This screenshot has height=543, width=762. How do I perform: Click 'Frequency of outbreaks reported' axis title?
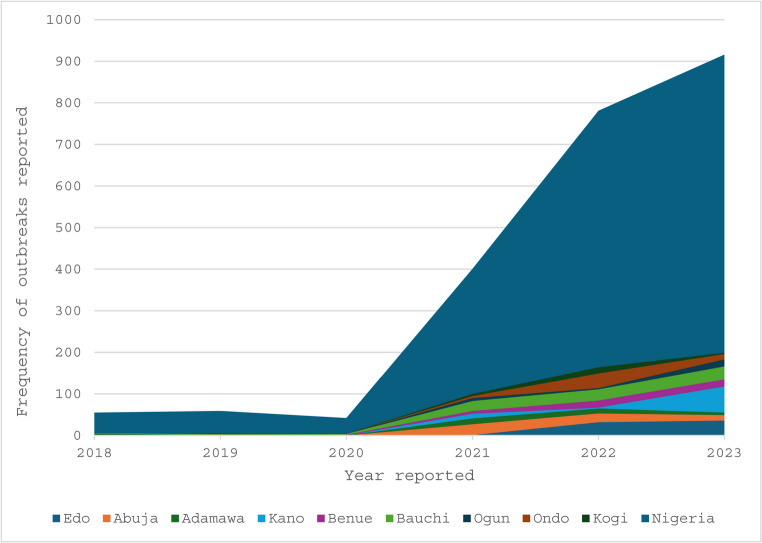[x=22, y=262]
